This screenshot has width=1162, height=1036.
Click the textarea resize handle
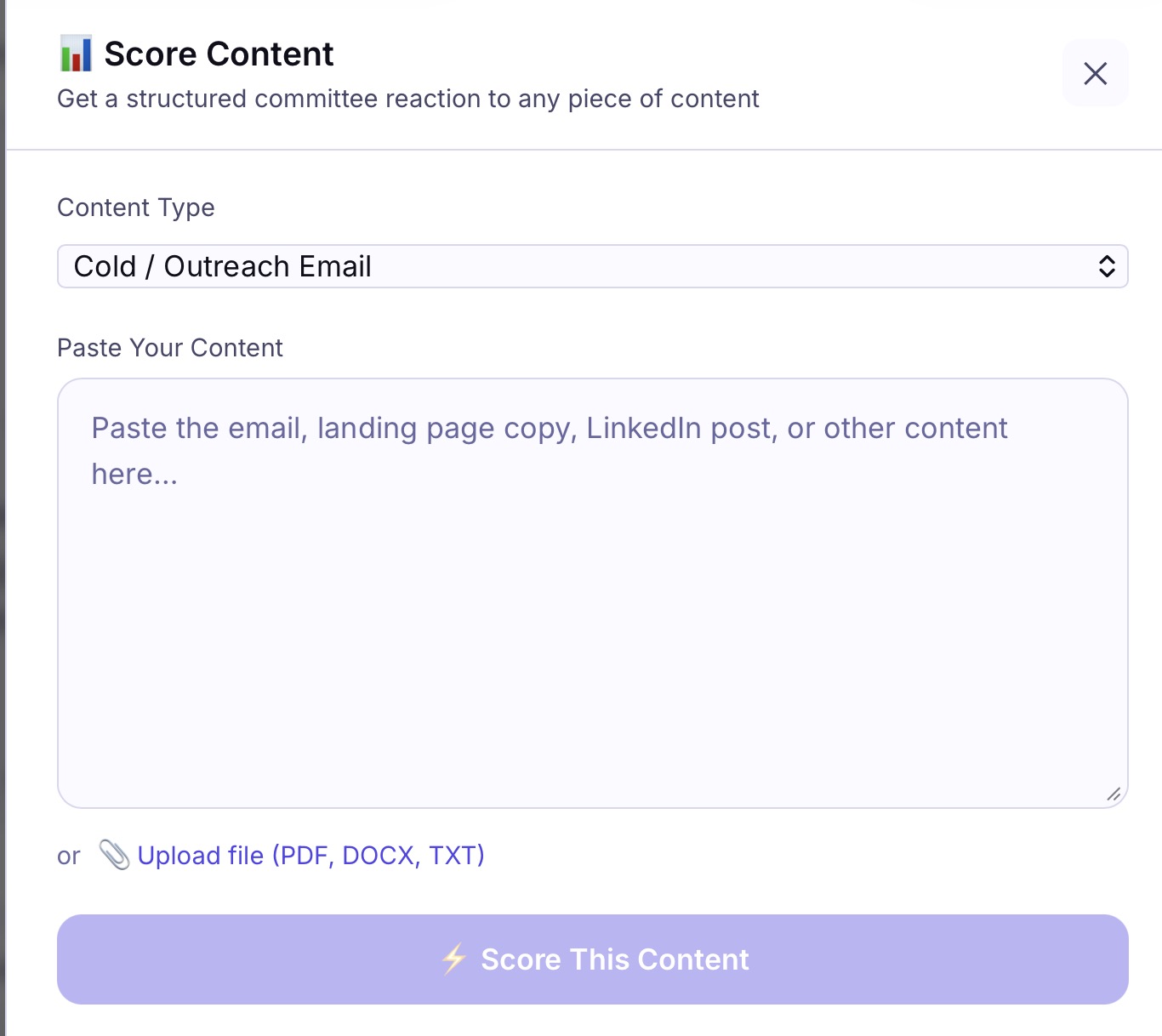tap(1114, 794)
